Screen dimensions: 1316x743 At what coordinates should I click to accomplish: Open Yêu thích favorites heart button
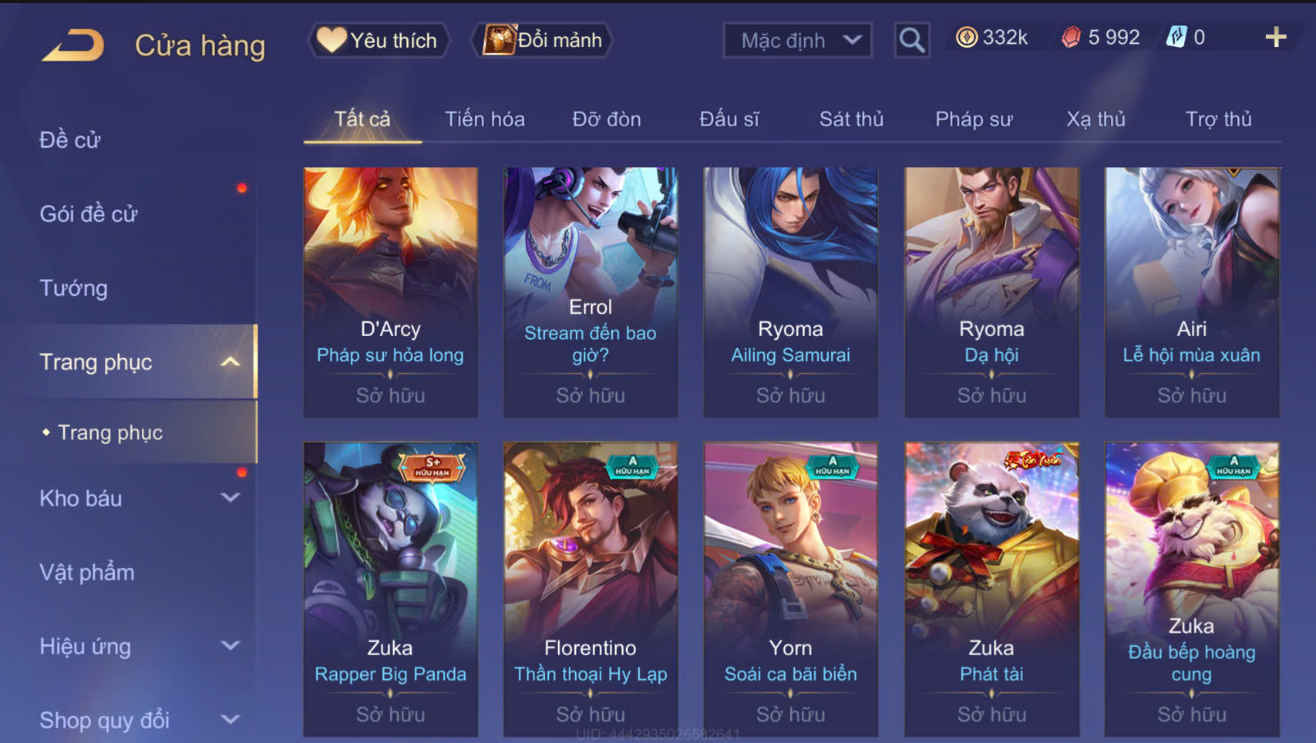click(377, 40)
